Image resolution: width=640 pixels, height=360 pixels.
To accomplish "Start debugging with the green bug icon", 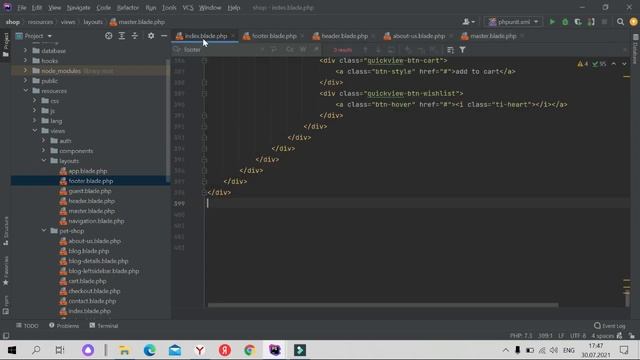I will [x=565, y=22].
